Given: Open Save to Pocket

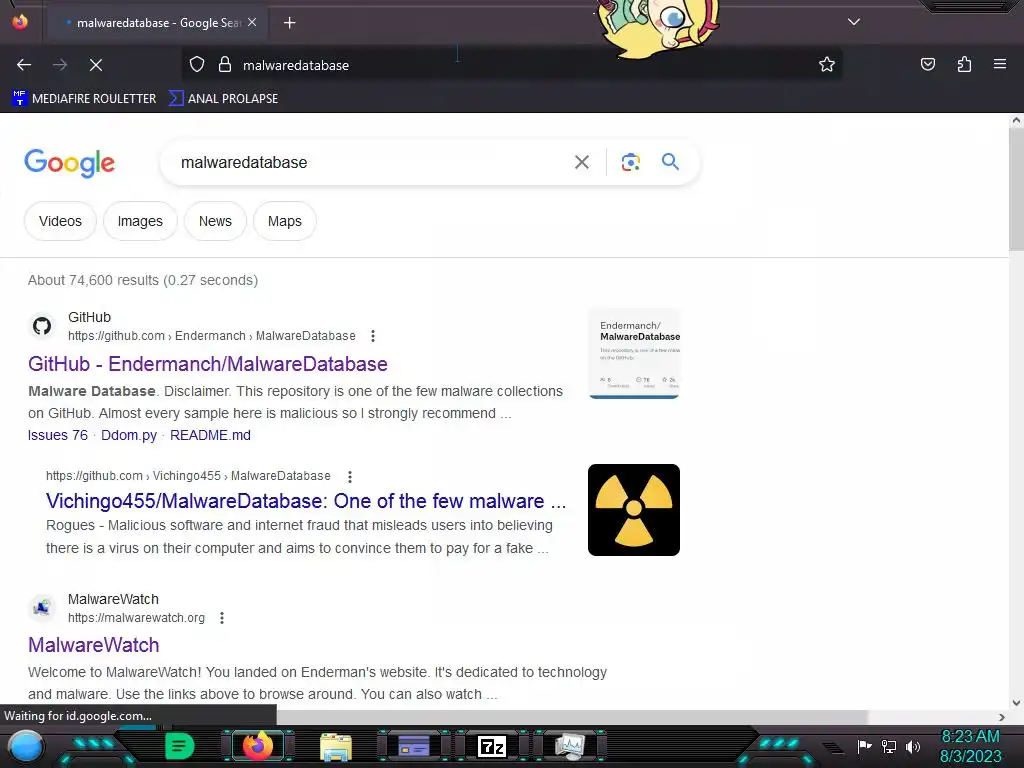Looking at the screenshot, I should pyautogui.click(x=927, y=65).
